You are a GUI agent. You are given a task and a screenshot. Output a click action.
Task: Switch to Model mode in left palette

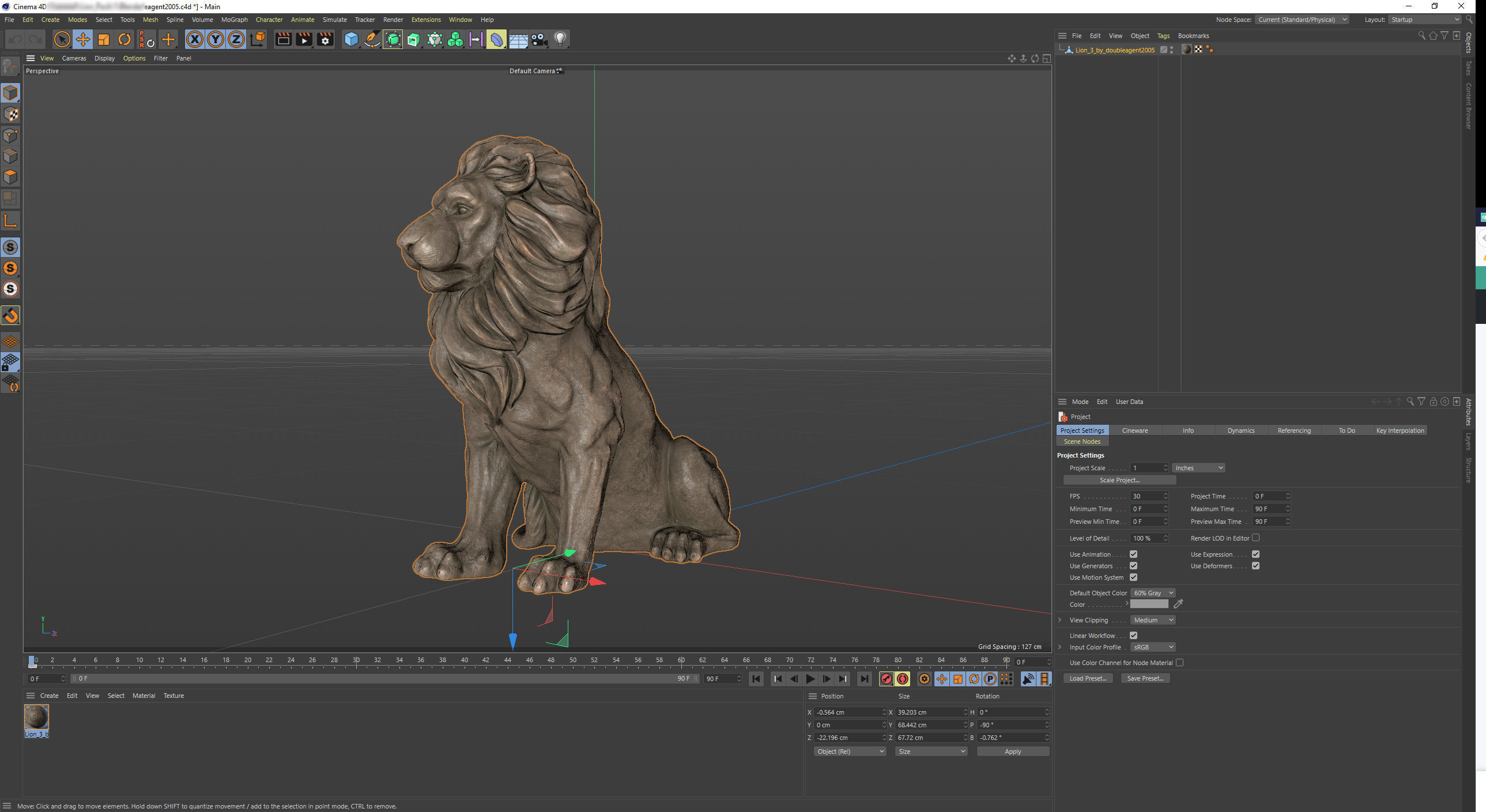(x=10, y=93)
